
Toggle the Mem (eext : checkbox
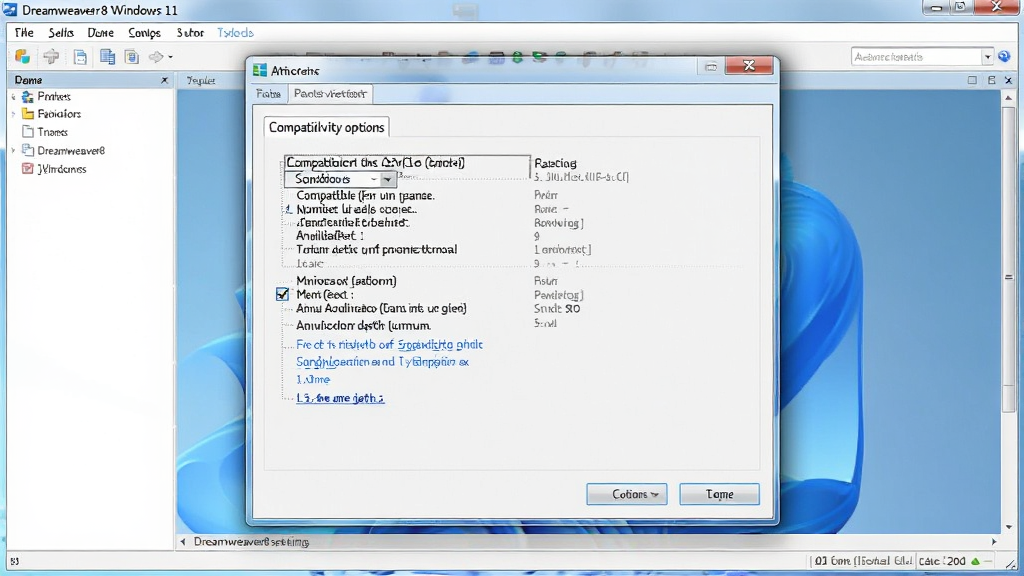282,295
